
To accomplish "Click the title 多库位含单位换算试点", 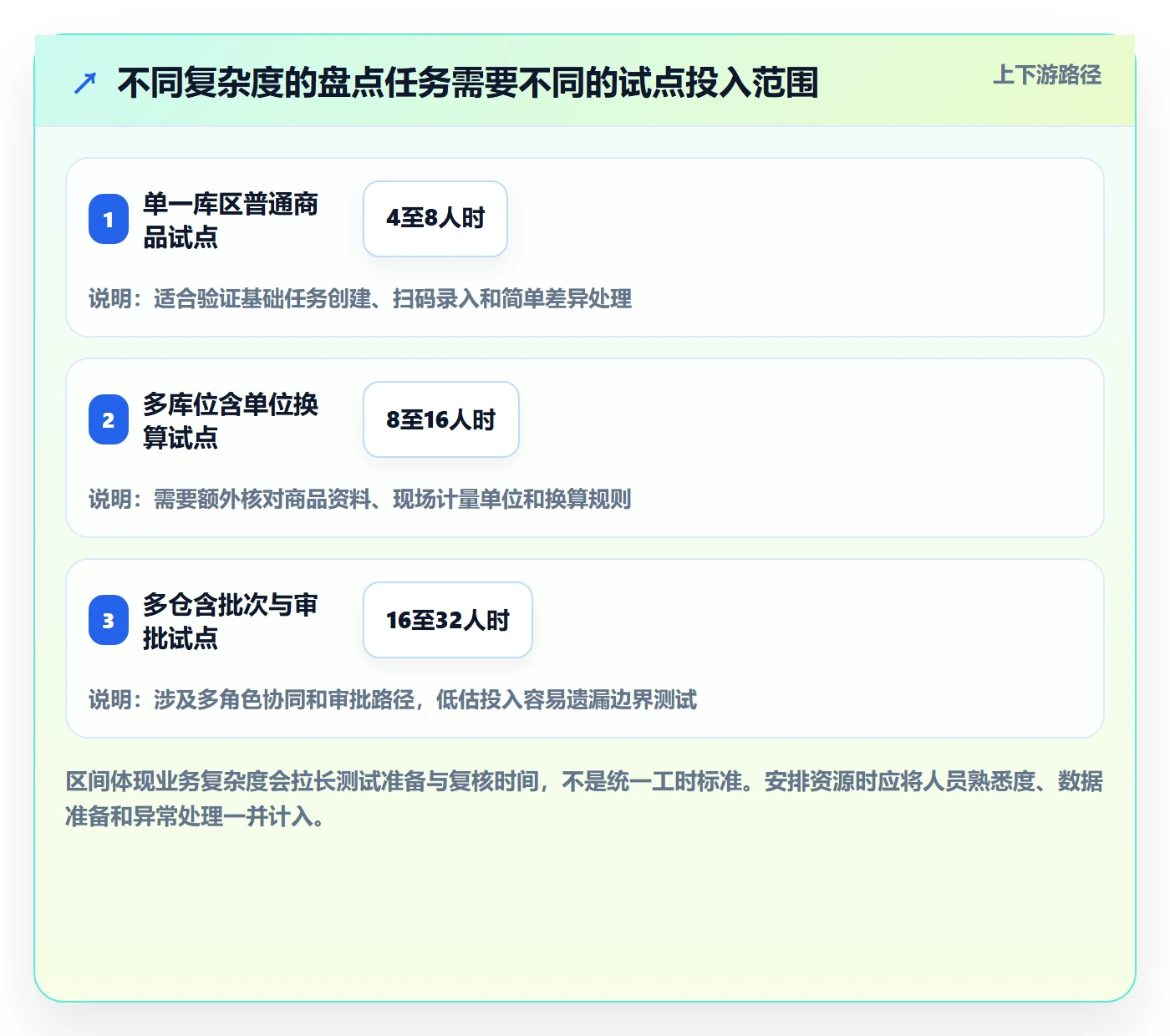I will pos(231,421).
